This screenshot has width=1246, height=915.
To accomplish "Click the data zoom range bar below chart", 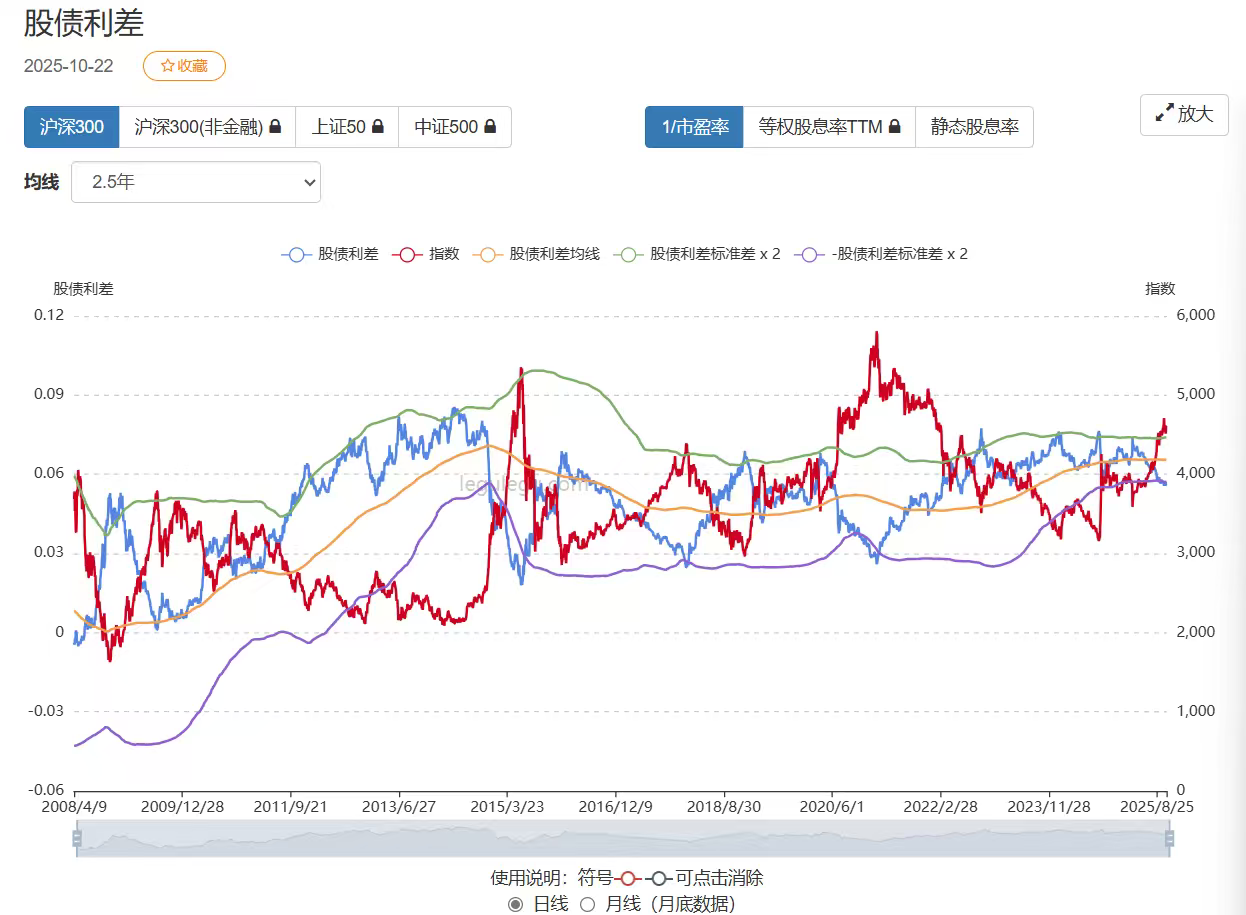I will (x=622, y=839).
